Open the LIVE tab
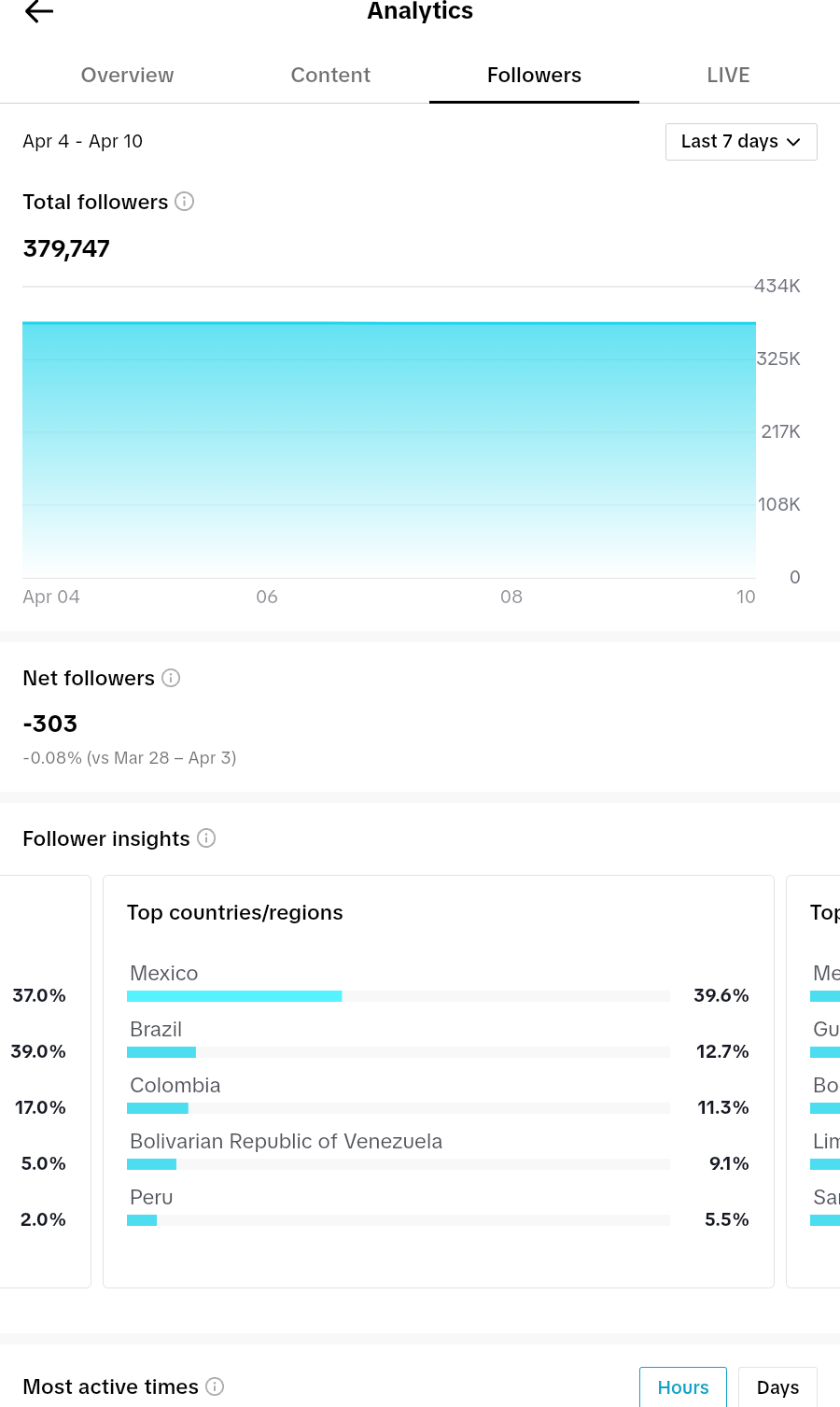 (728, 75)
